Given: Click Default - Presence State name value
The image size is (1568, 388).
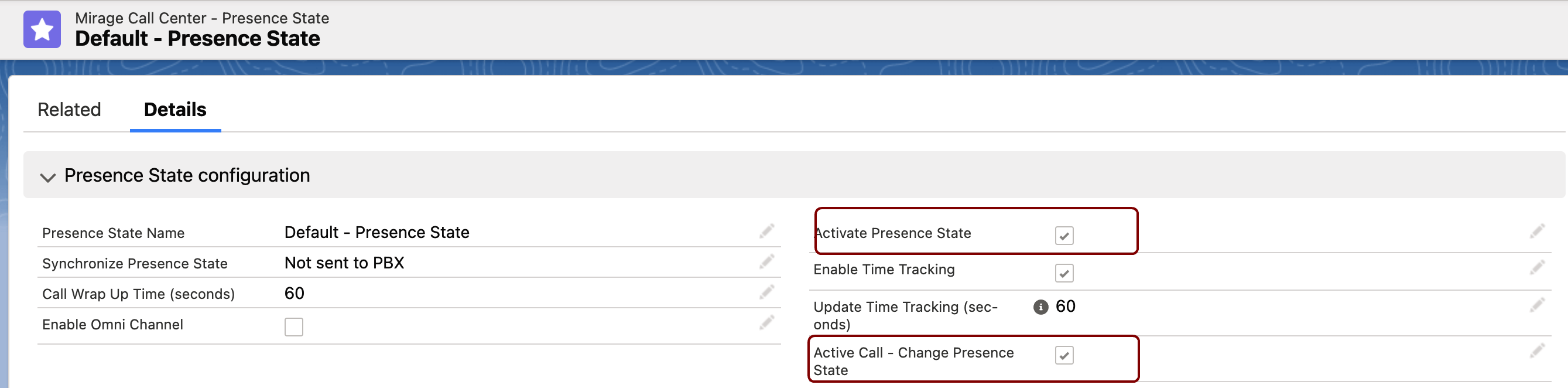Looking at the screenshot, I should [x=377, y=233].
